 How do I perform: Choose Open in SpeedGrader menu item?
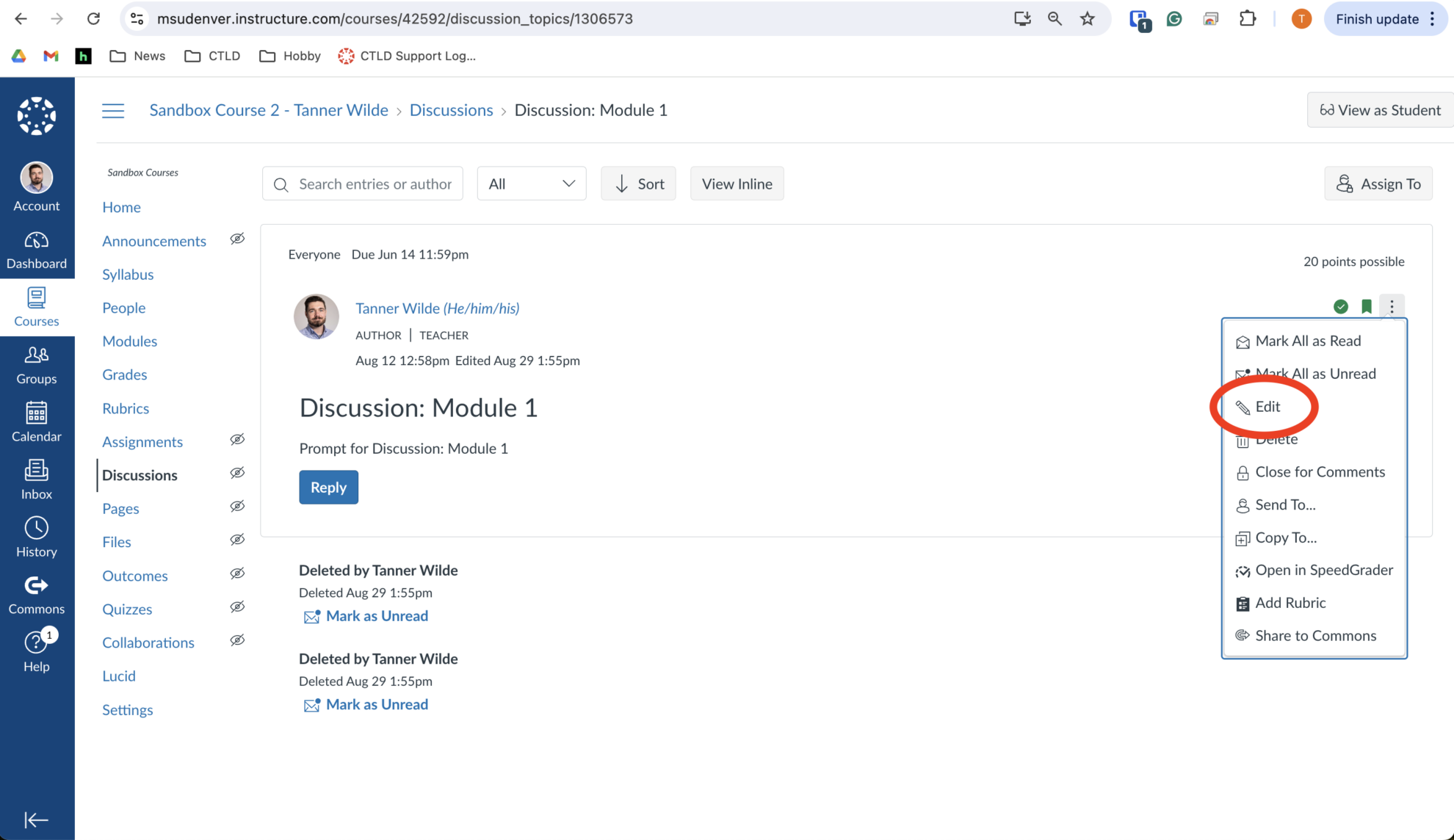tap(1323, 571)
